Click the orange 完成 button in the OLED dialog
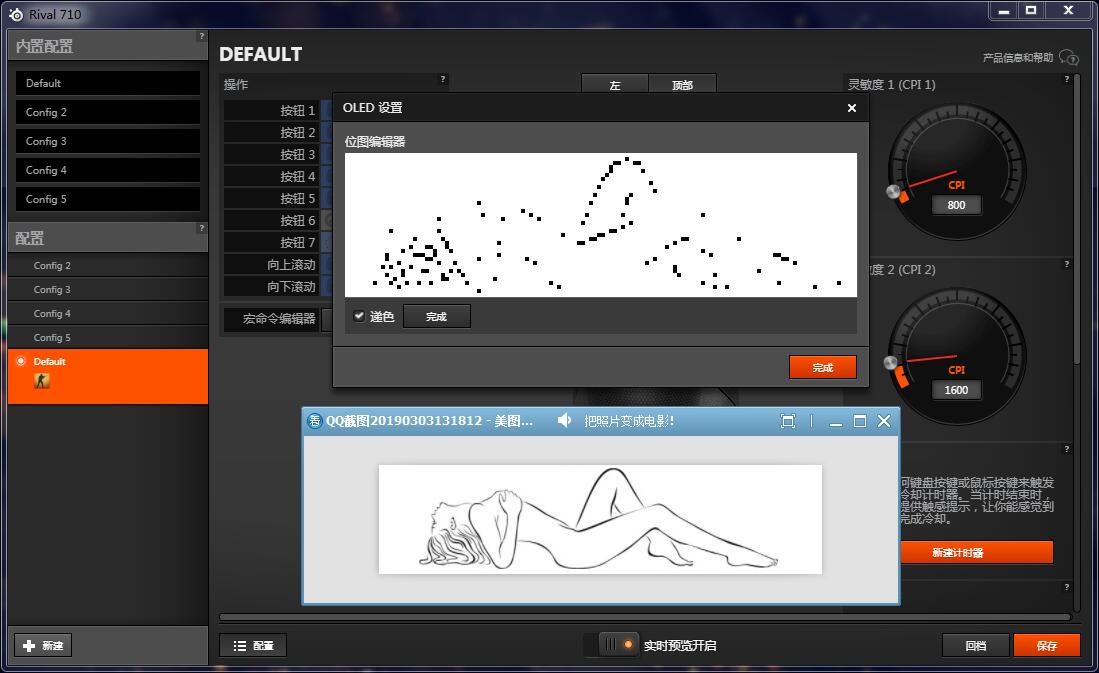 [x=822, y=367]
